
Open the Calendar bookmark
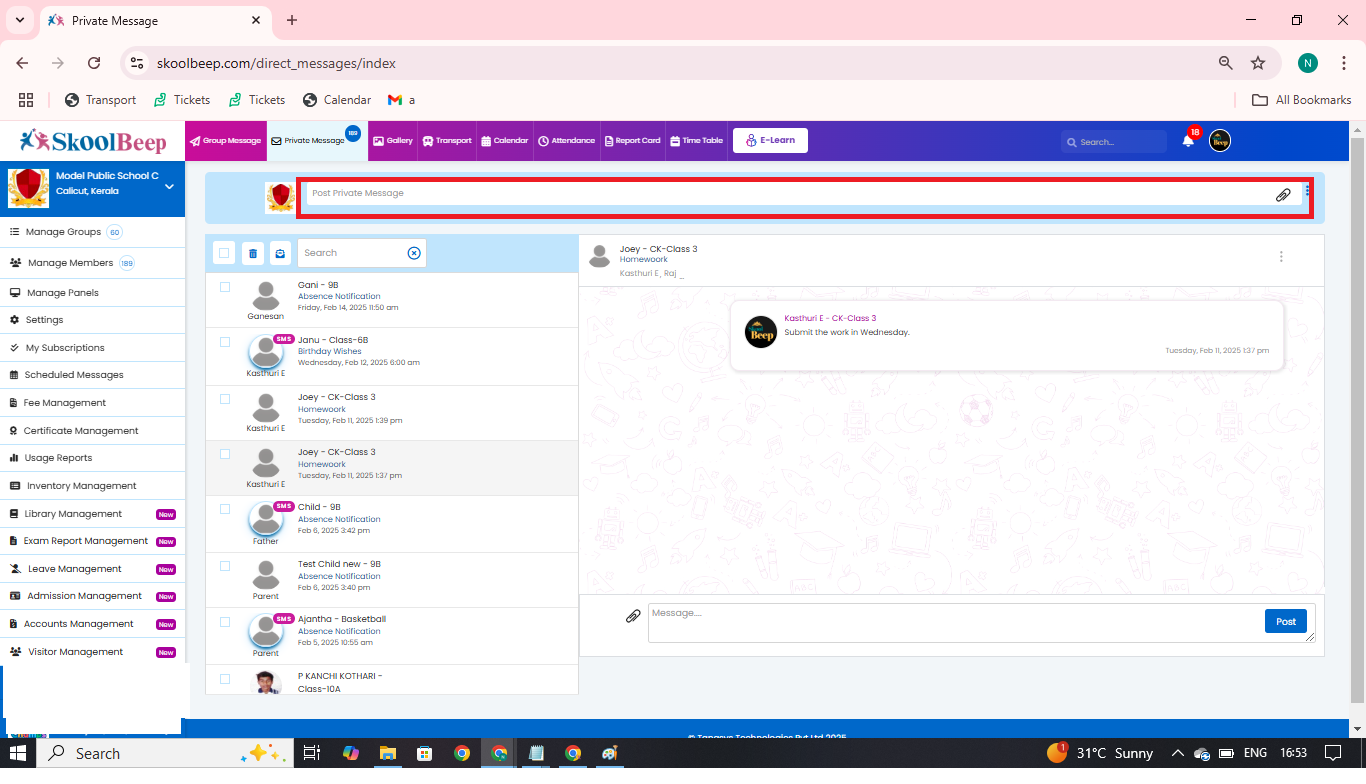pyautogui.click(x=337, y=100)
